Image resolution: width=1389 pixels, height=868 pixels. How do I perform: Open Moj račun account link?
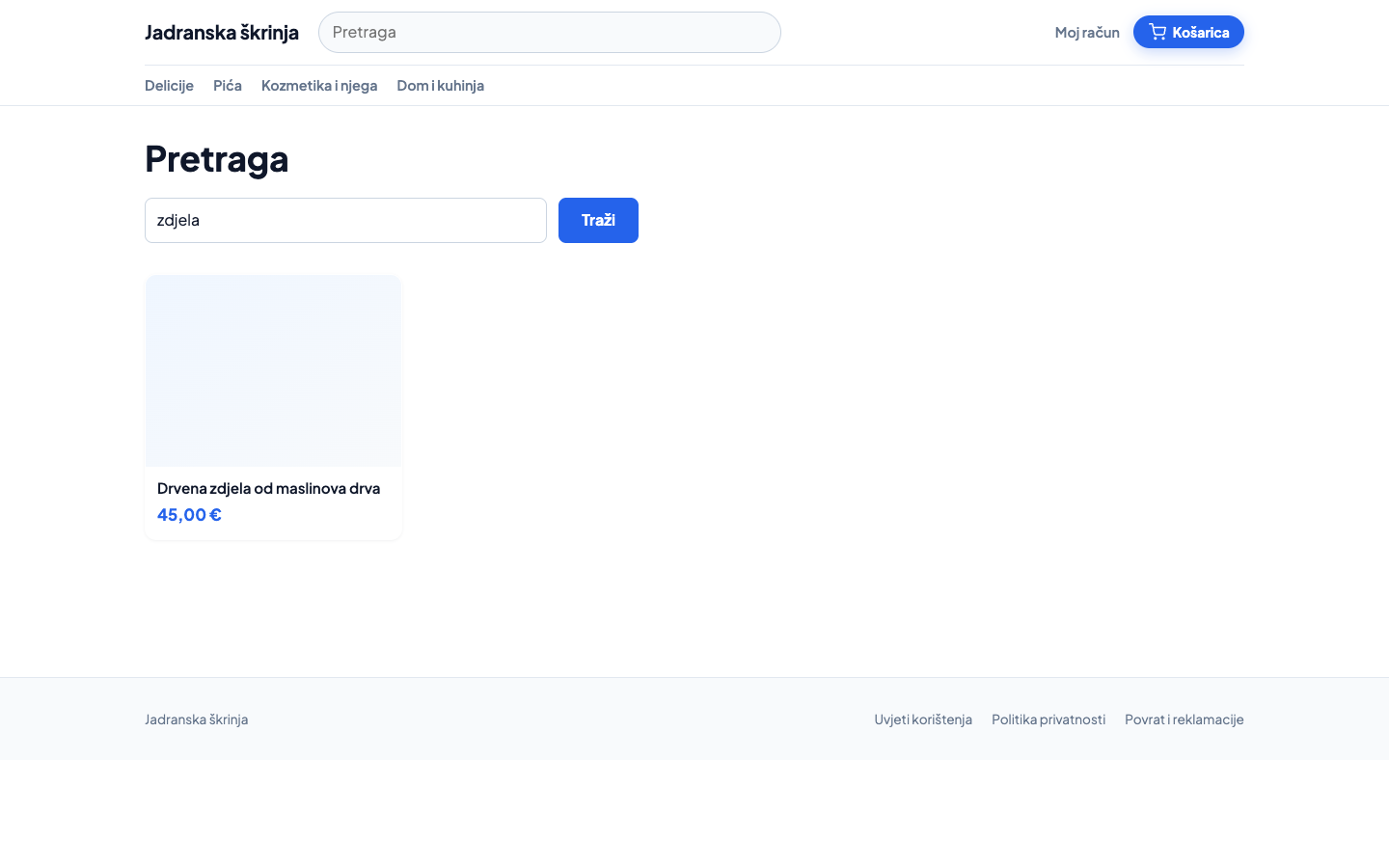[x=1087, y=32]
